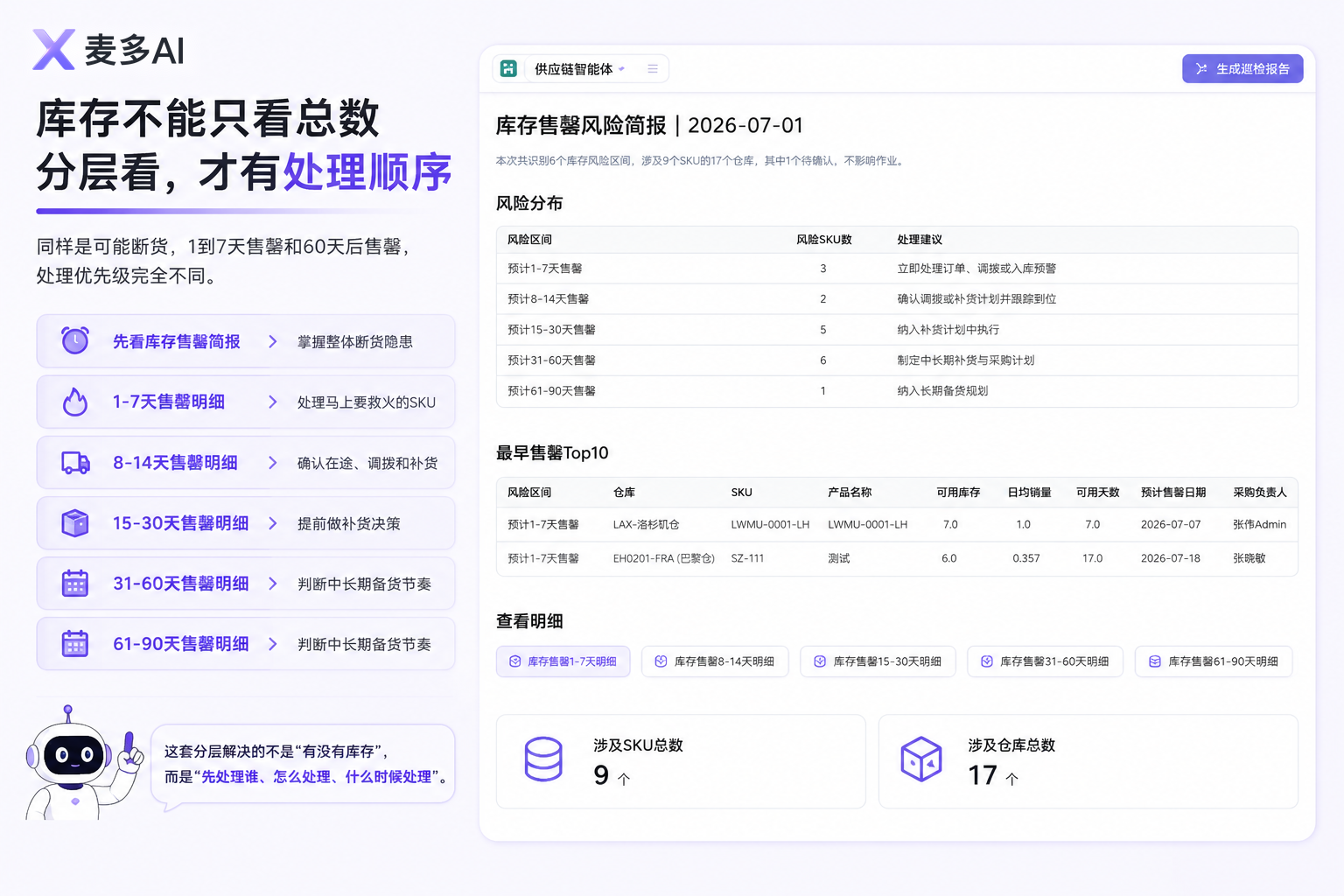Screen dimensions: 1344x896
Task: Click the alarm clock icon for 先看库存售罄简报
Action: point(75,341)
